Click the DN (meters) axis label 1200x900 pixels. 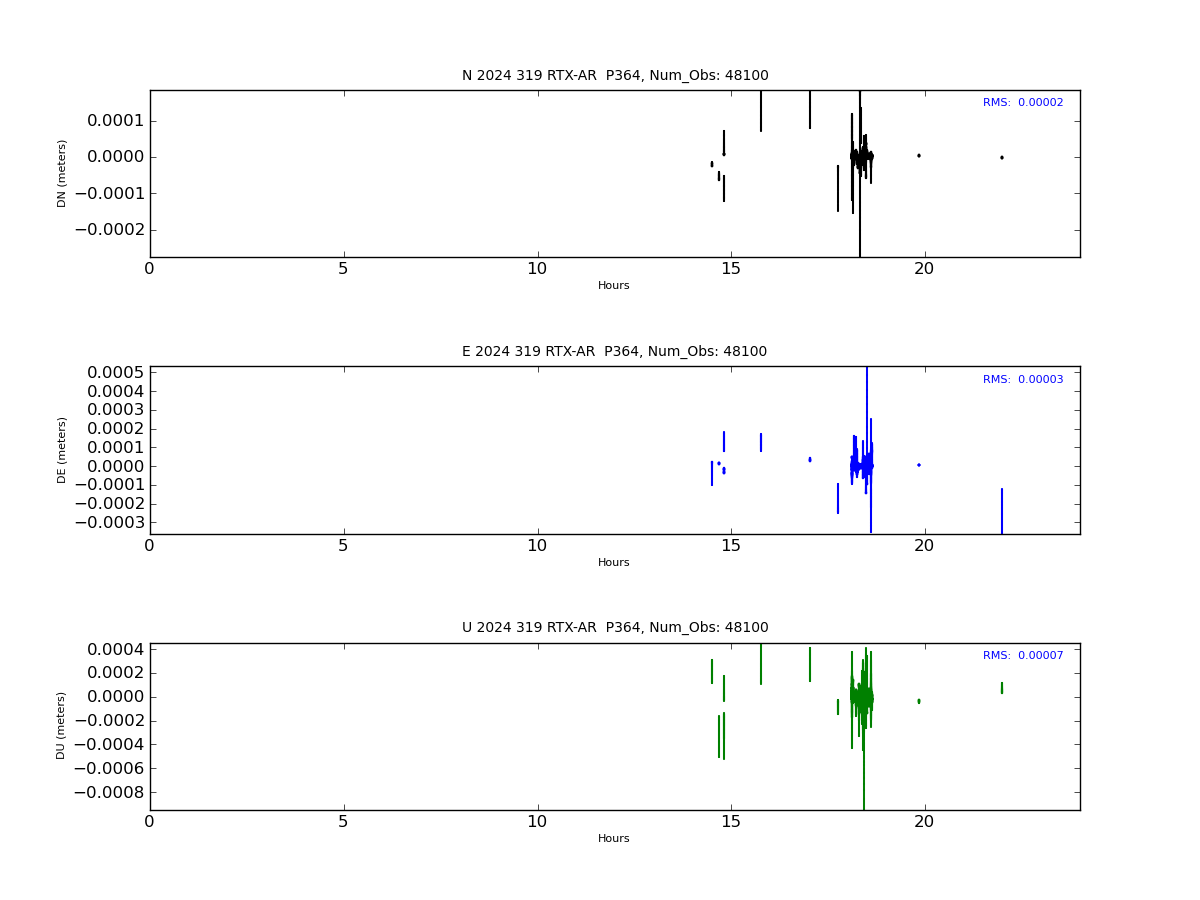(x=62, y=173)
